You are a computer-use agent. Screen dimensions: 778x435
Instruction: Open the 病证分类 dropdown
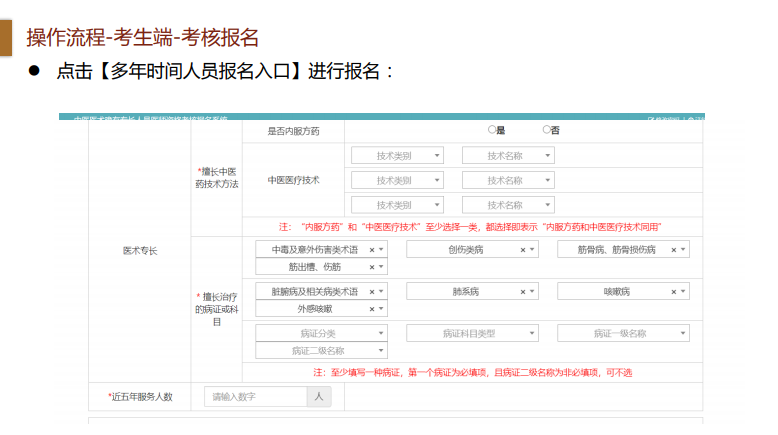[x=321, y=333]
